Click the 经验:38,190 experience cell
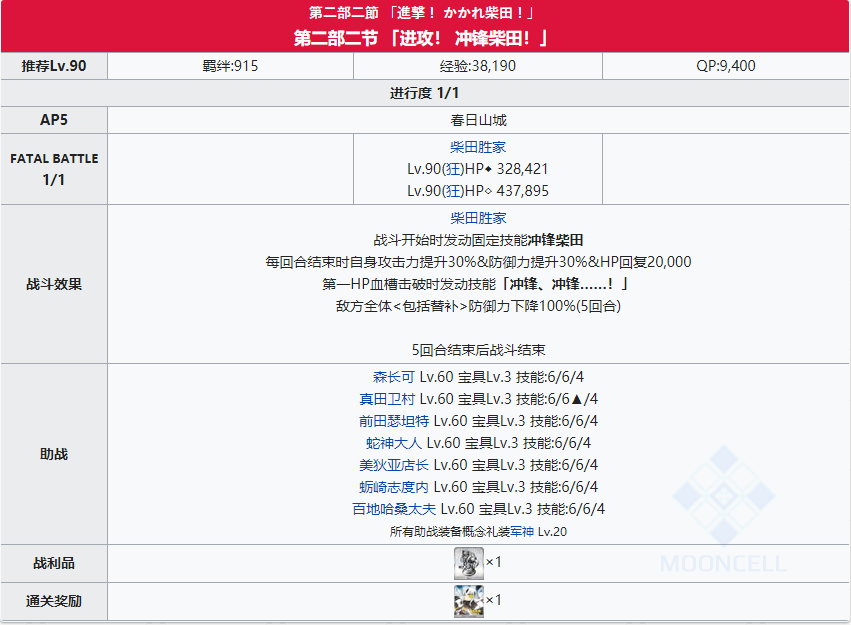 pyautogui.click(x=478, y=66)
